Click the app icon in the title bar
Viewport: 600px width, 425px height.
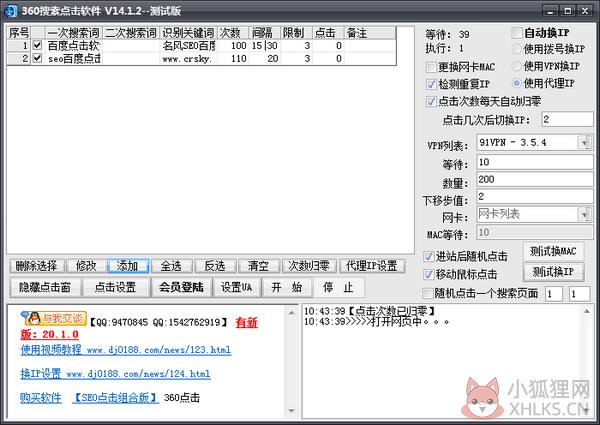click(10, 10)
